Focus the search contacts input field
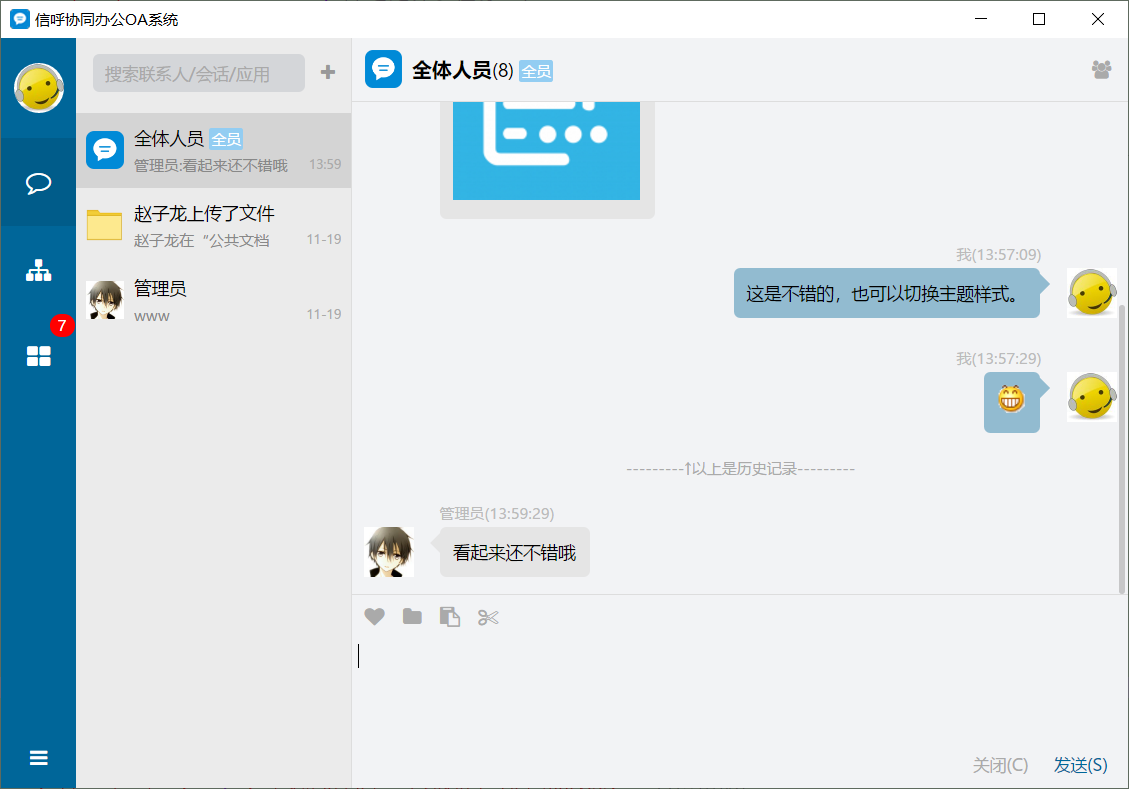 click(x=198, y=73)
